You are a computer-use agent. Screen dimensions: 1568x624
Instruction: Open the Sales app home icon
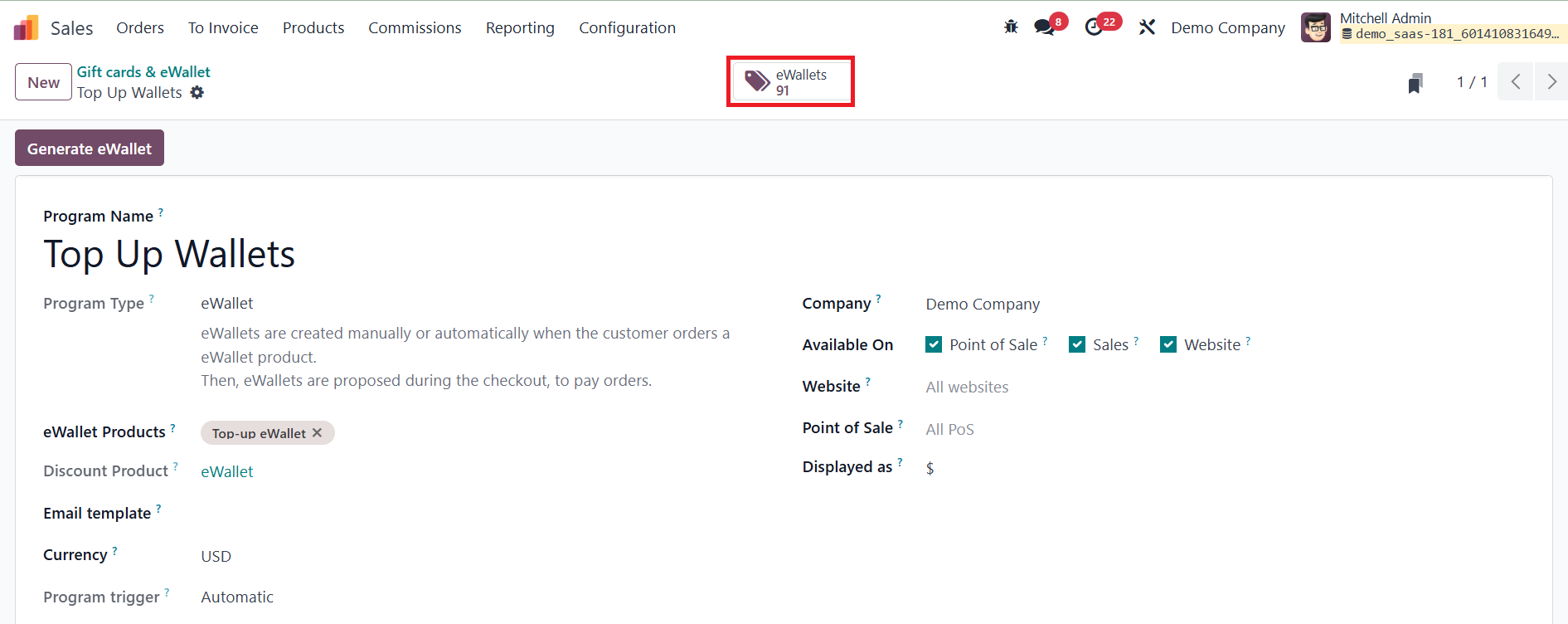coord(27,28)
